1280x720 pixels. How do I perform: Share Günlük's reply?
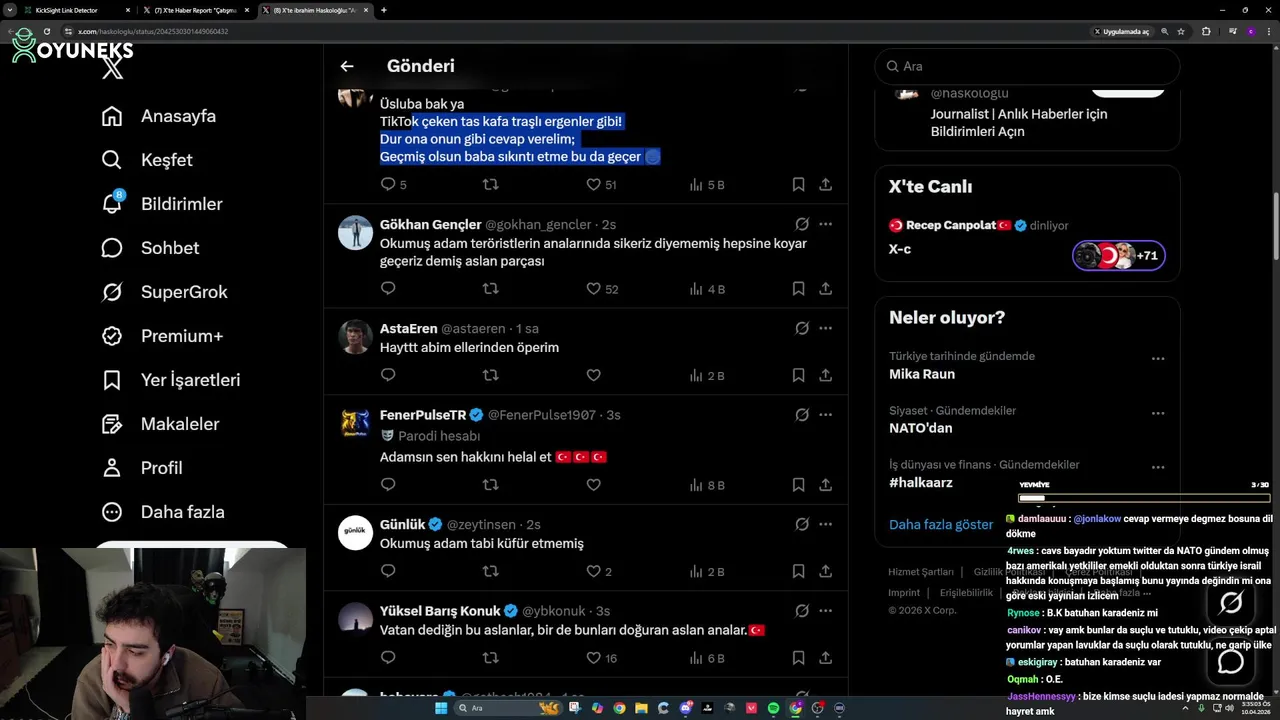pyautogui.click(x=826, y=571)
